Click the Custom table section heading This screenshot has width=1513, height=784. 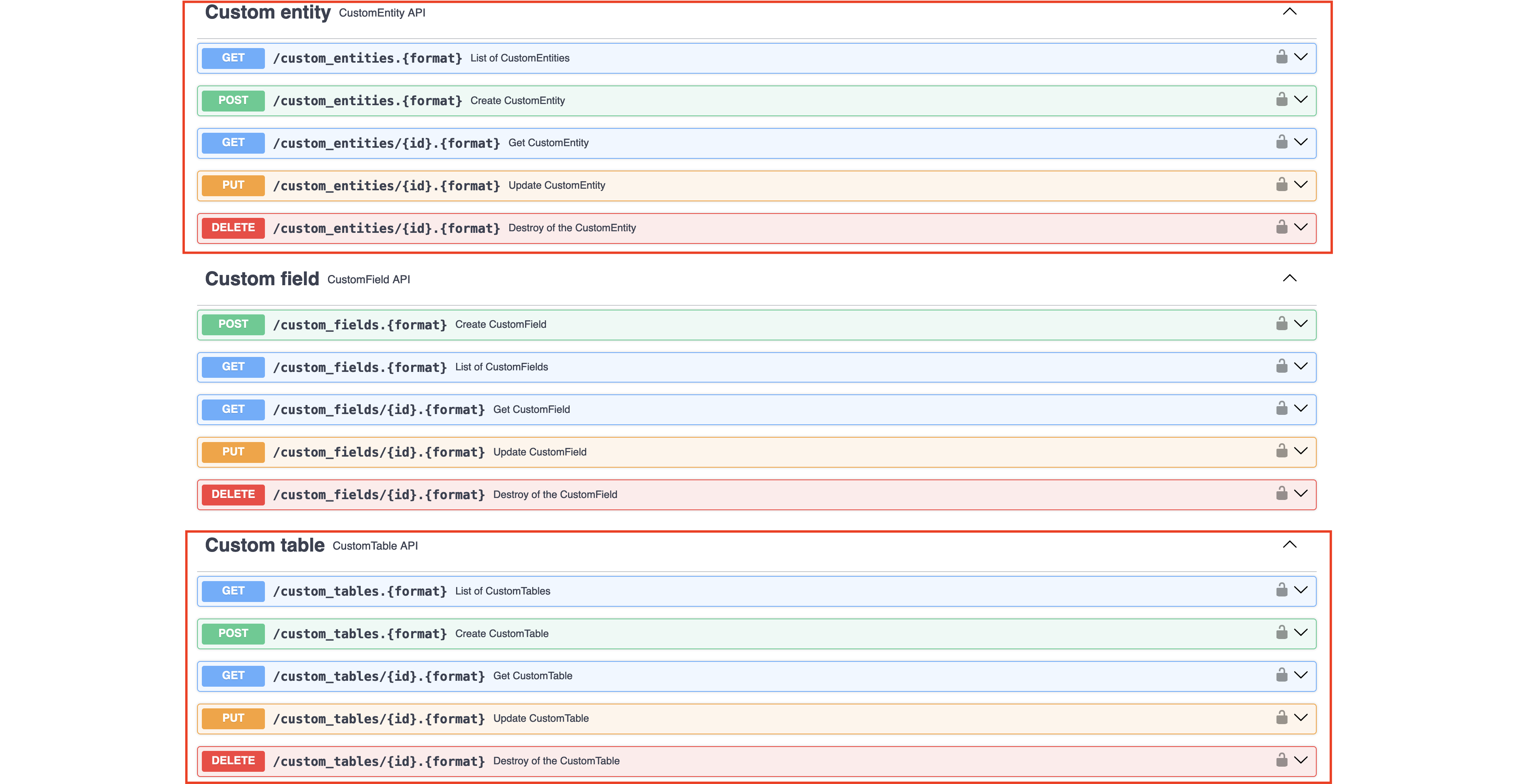(264, 545)
